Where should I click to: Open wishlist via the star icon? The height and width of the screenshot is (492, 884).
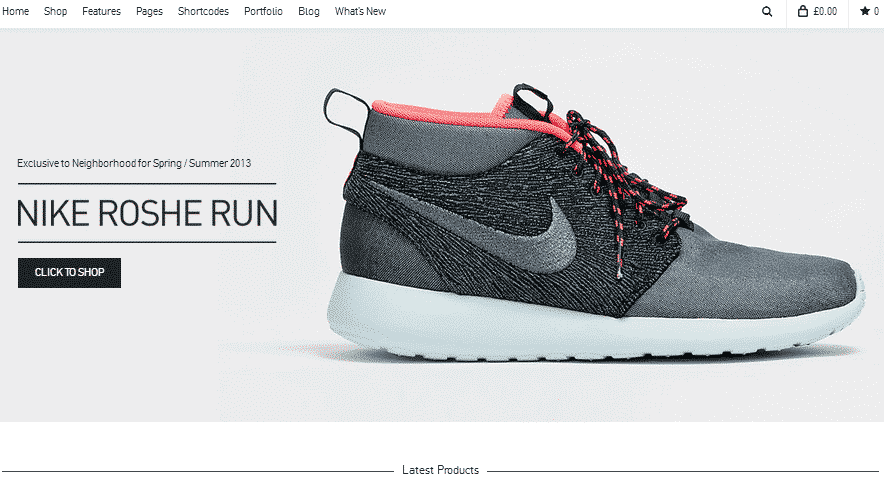(865, 11)
